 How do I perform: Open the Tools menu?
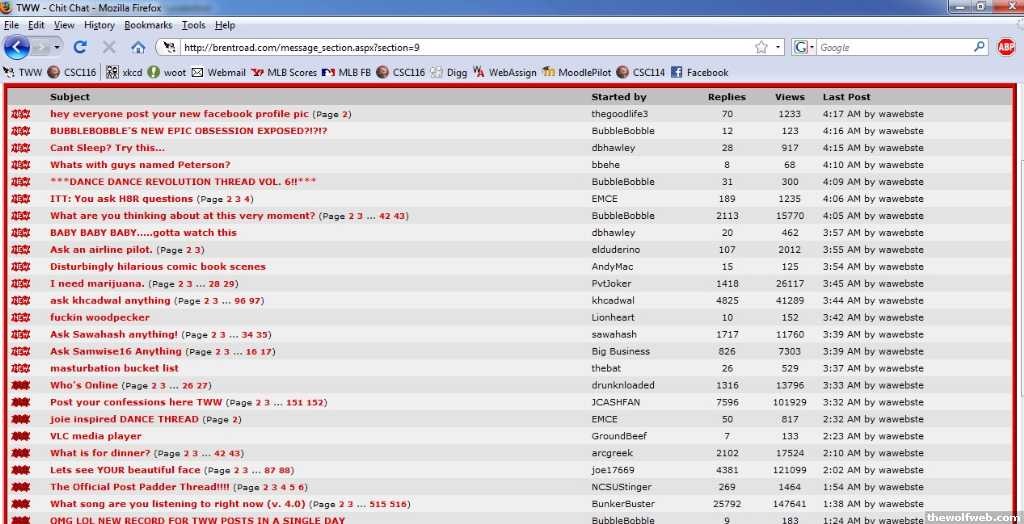194,25
